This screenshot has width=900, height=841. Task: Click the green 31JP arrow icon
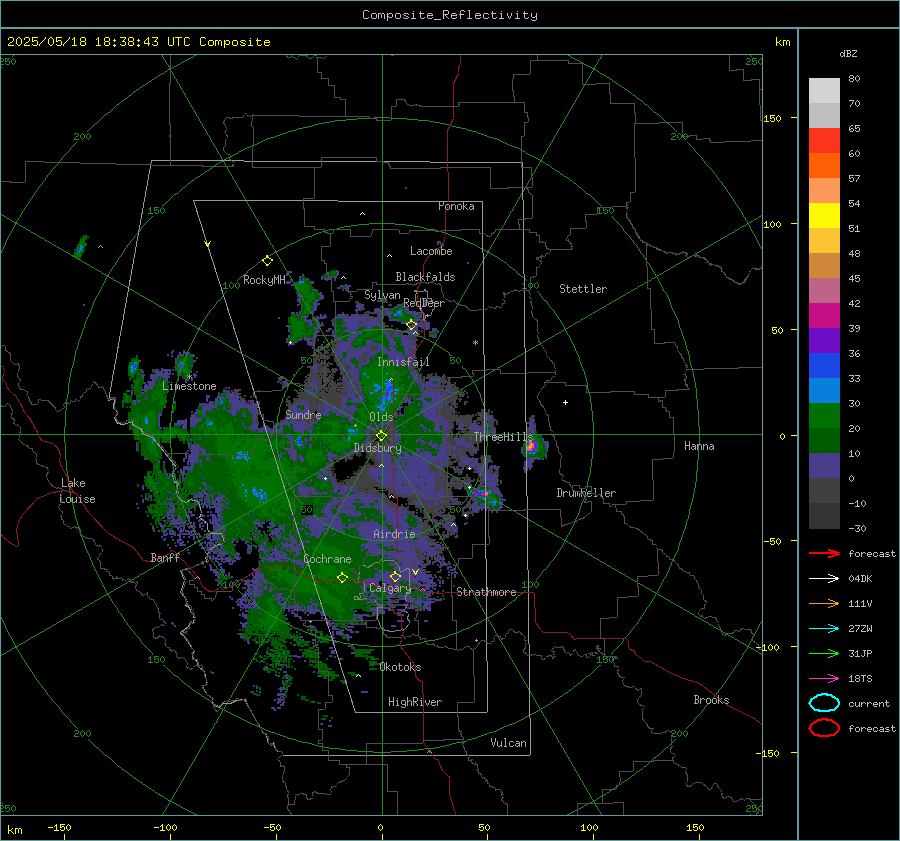[x=824, y=653]
